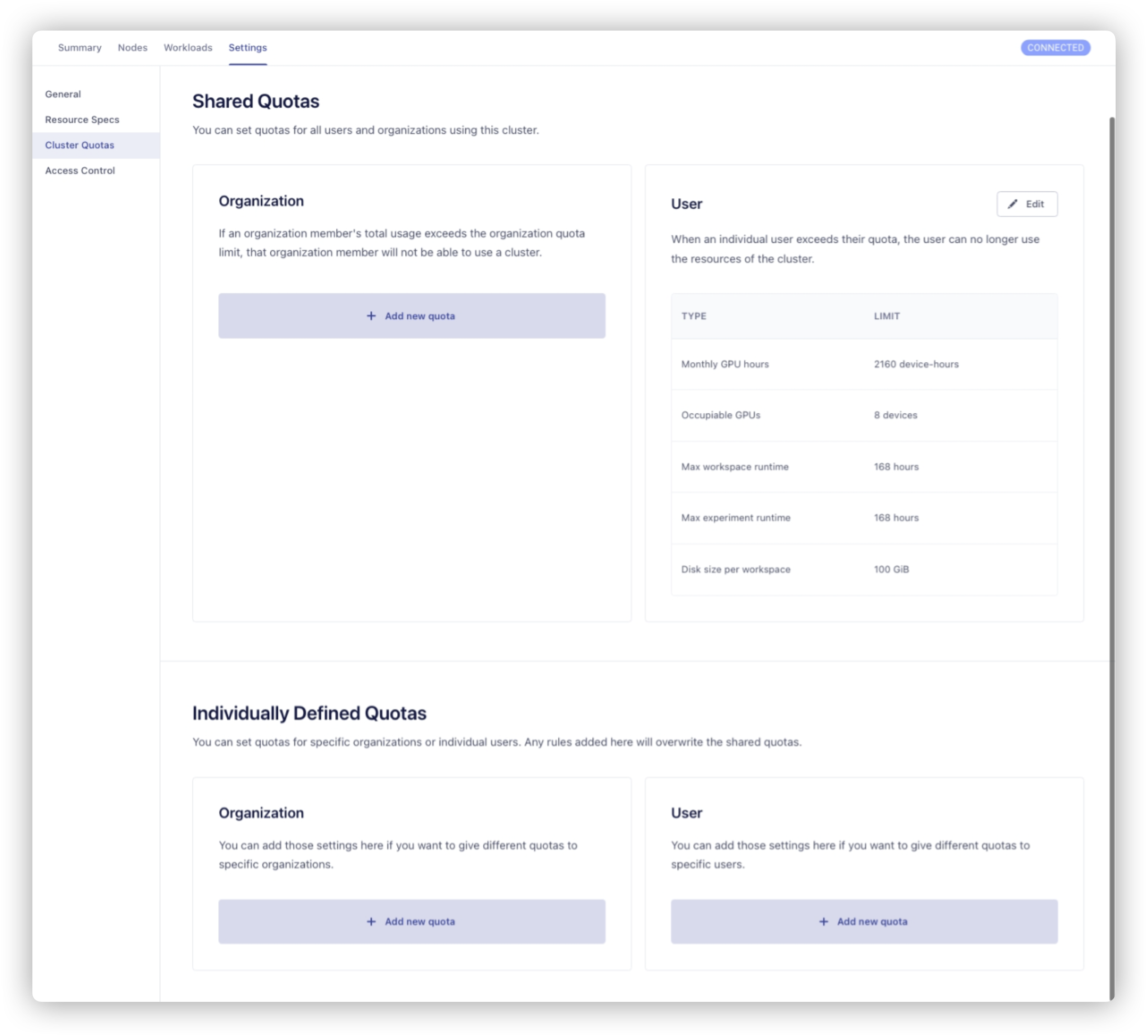1148x1036 pixels.
Task: Go to the Workloads tab
Action: (188, 48)
